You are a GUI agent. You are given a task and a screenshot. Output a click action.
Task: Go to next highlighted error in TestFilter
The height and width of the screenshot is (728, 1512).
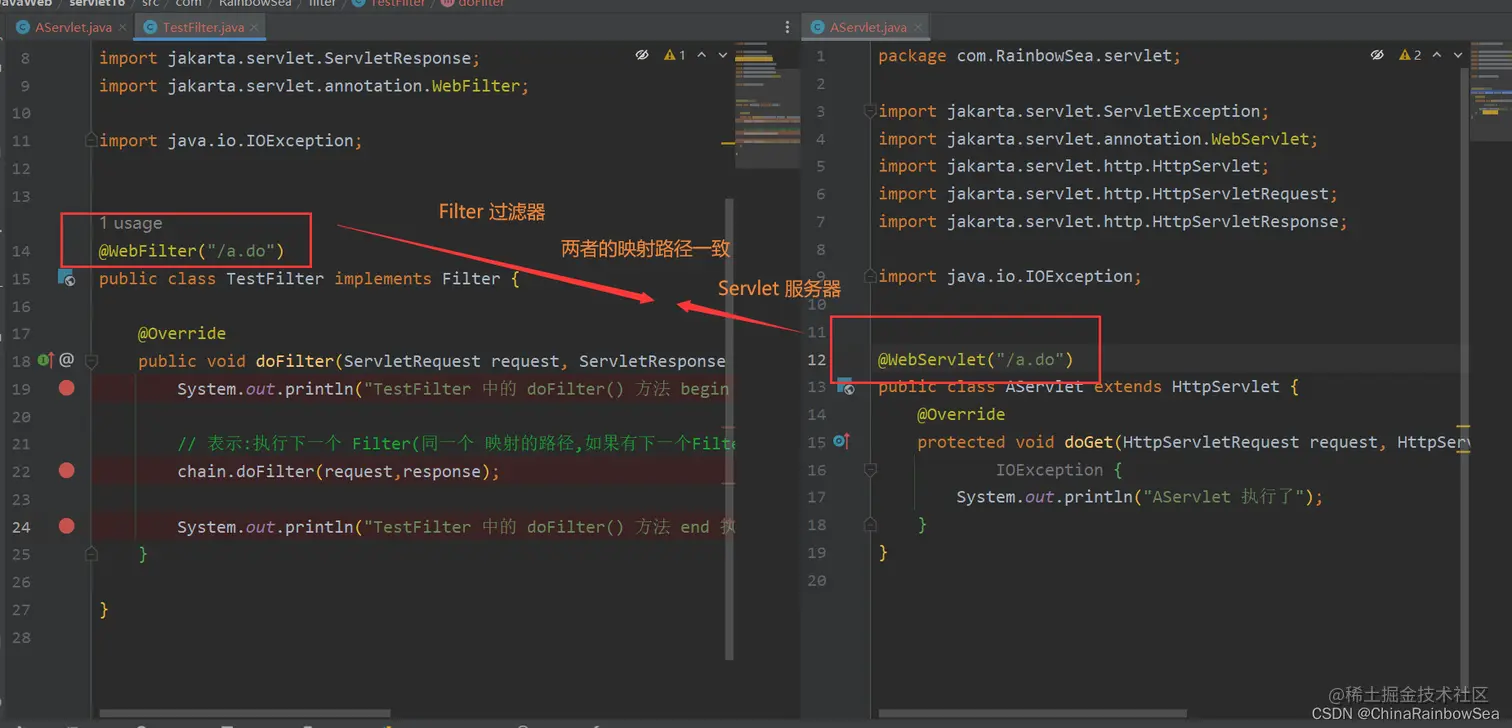click(723, 55)
